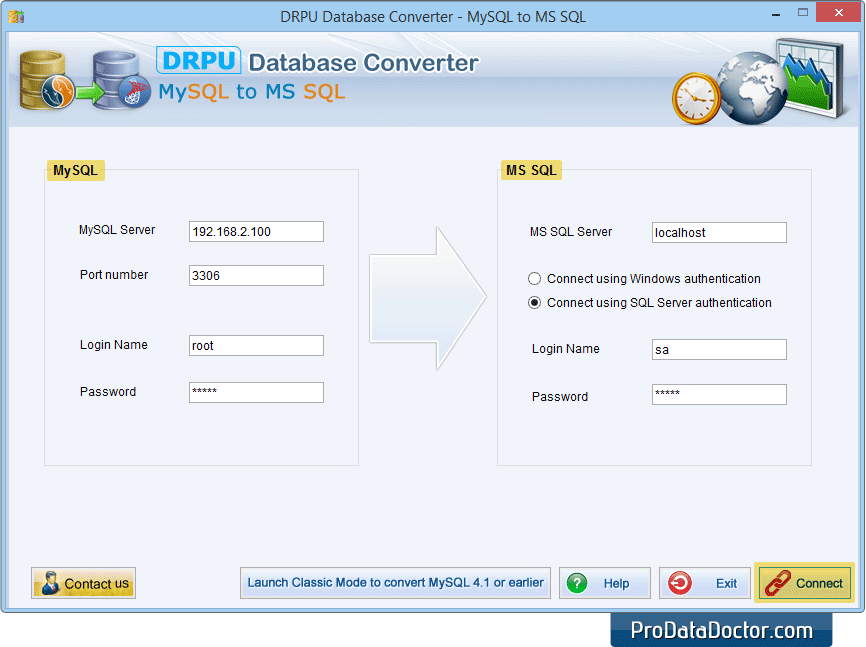Click the Port number label text
This screenshot has height=647, width=866.
(114, 275)
